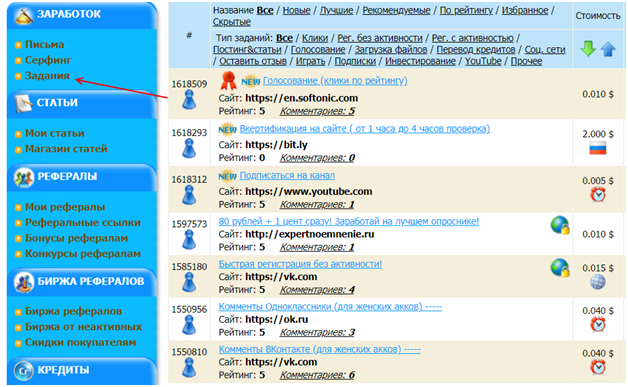This screenshot has height=387, width=628.
Task: Open task Голосование (клики по рейтингу)
Action: pos(335,81)
